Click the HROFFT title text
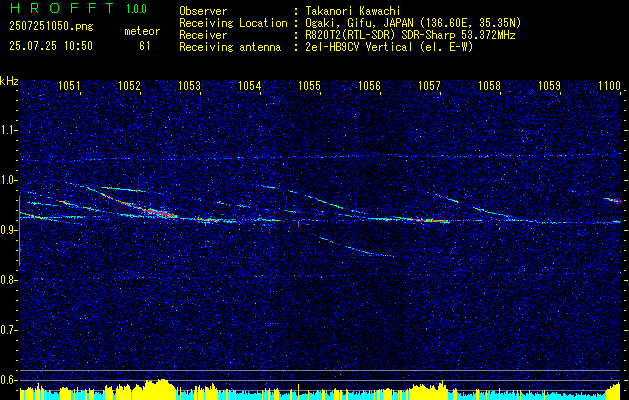The image size is (629, 400). coord(61,8)
